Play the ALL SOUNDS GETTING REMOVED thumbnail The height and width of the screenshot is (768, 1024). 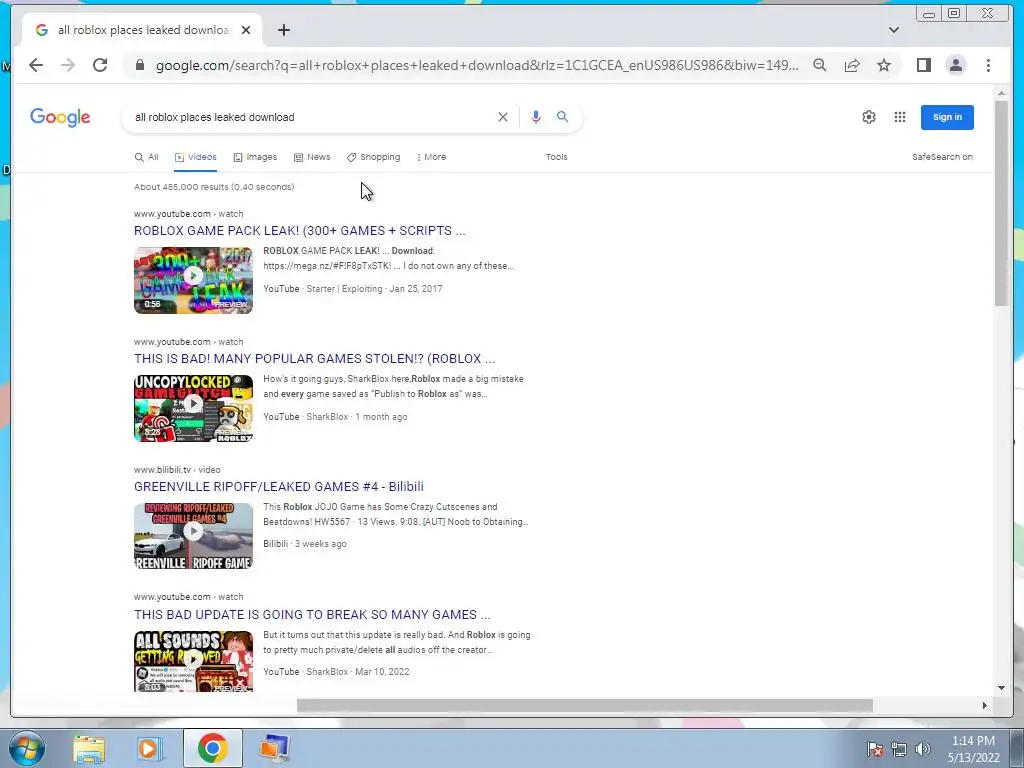tap(193, 661)
